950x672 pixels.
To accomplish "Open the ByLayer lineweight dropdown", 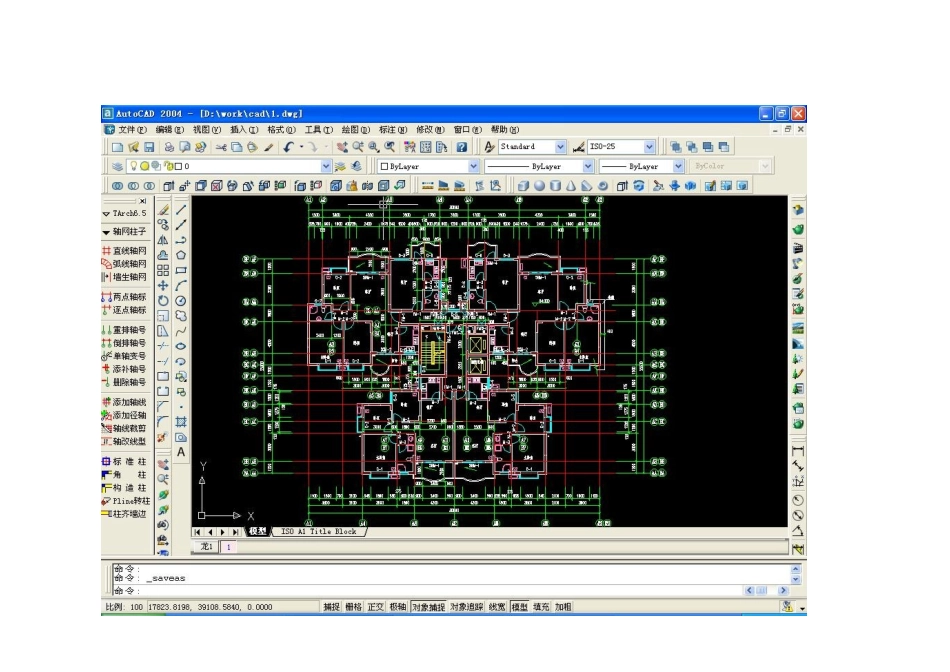I will (679, 166).
